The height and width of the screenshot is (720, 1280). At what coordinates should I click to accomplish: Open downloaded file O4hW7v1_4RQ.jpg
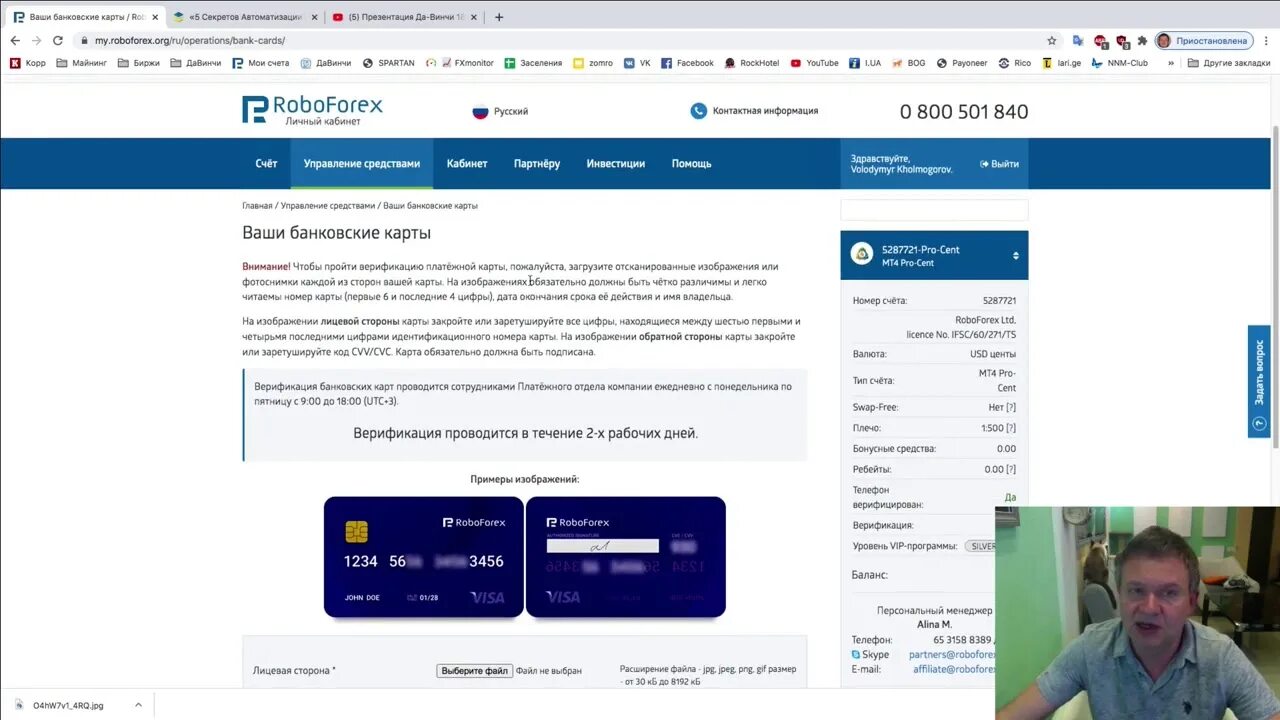(x=68, y=705)
